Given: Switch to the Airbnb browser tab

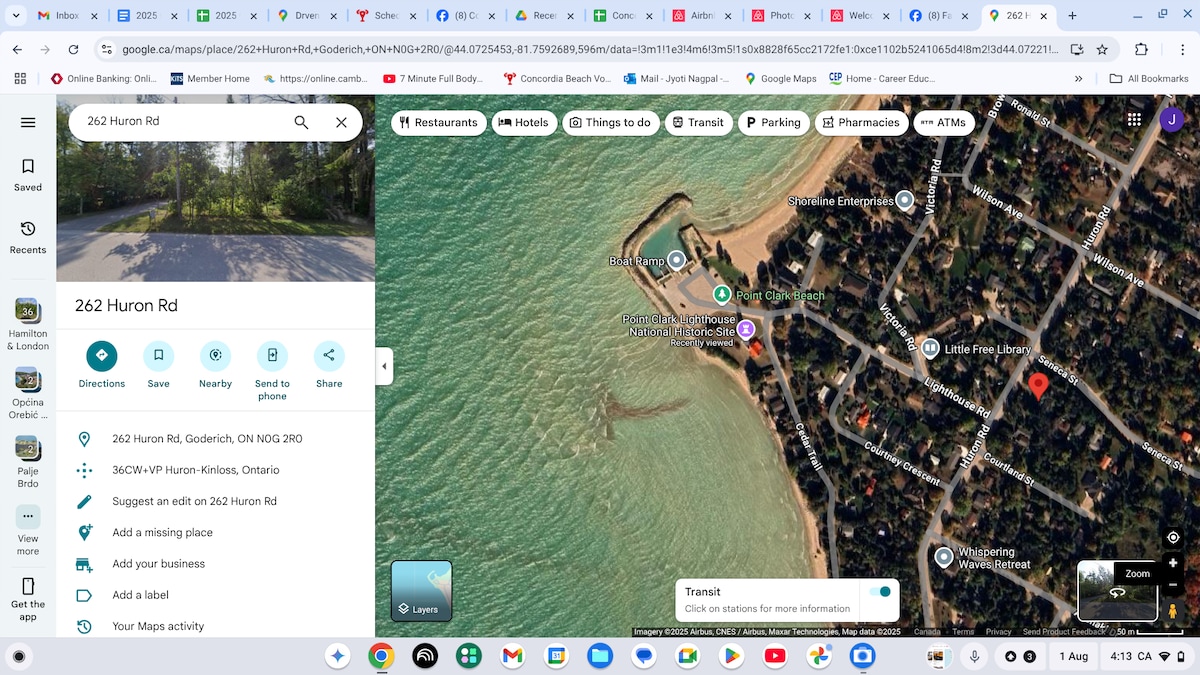Looking at the screenshot, I should tap(704, 16).
